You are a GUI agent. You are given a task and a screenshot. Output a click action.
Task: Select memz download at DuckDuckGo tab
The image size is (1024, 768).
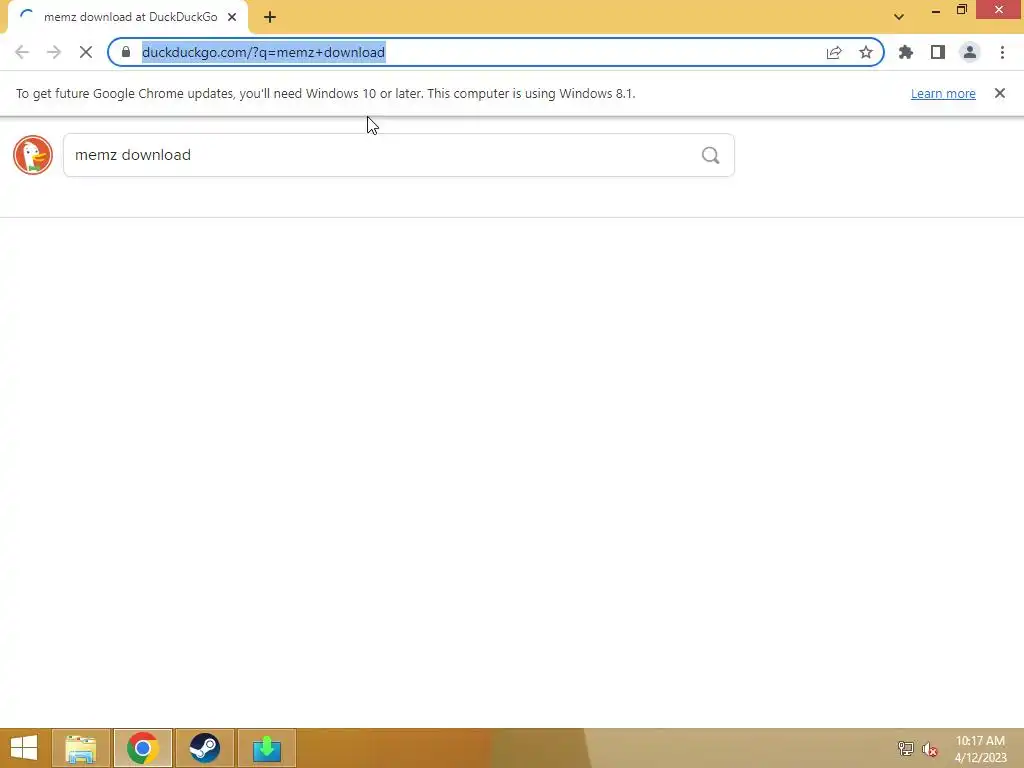tap(128, 17)
